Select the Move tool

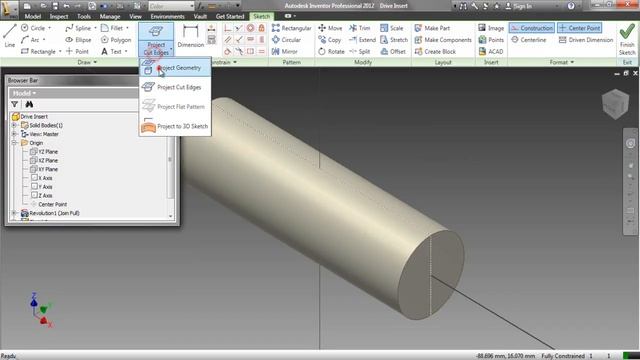[x=330, y=28]
